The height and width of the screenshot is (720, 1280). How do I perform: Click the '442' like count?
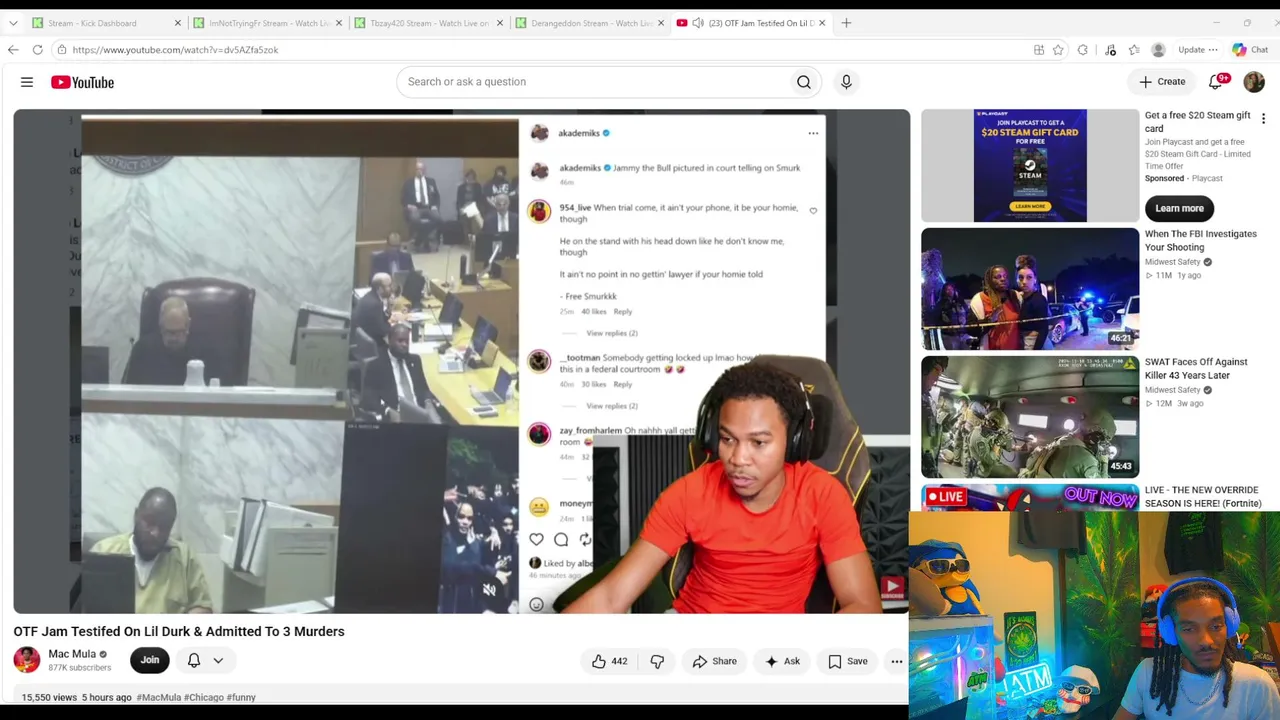click(620, 661)
